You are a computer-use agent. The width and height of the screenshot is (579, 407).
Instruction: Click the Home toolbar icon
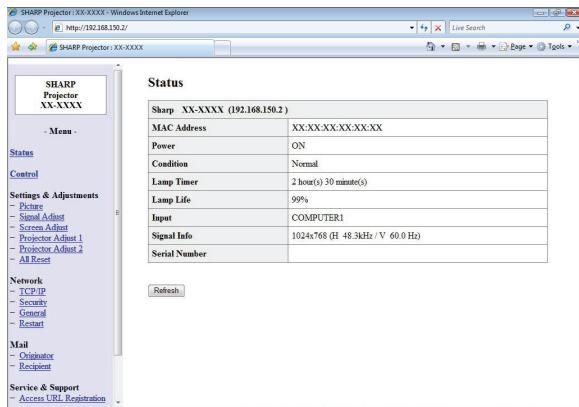pyautogui.click(x=430, y=47)
